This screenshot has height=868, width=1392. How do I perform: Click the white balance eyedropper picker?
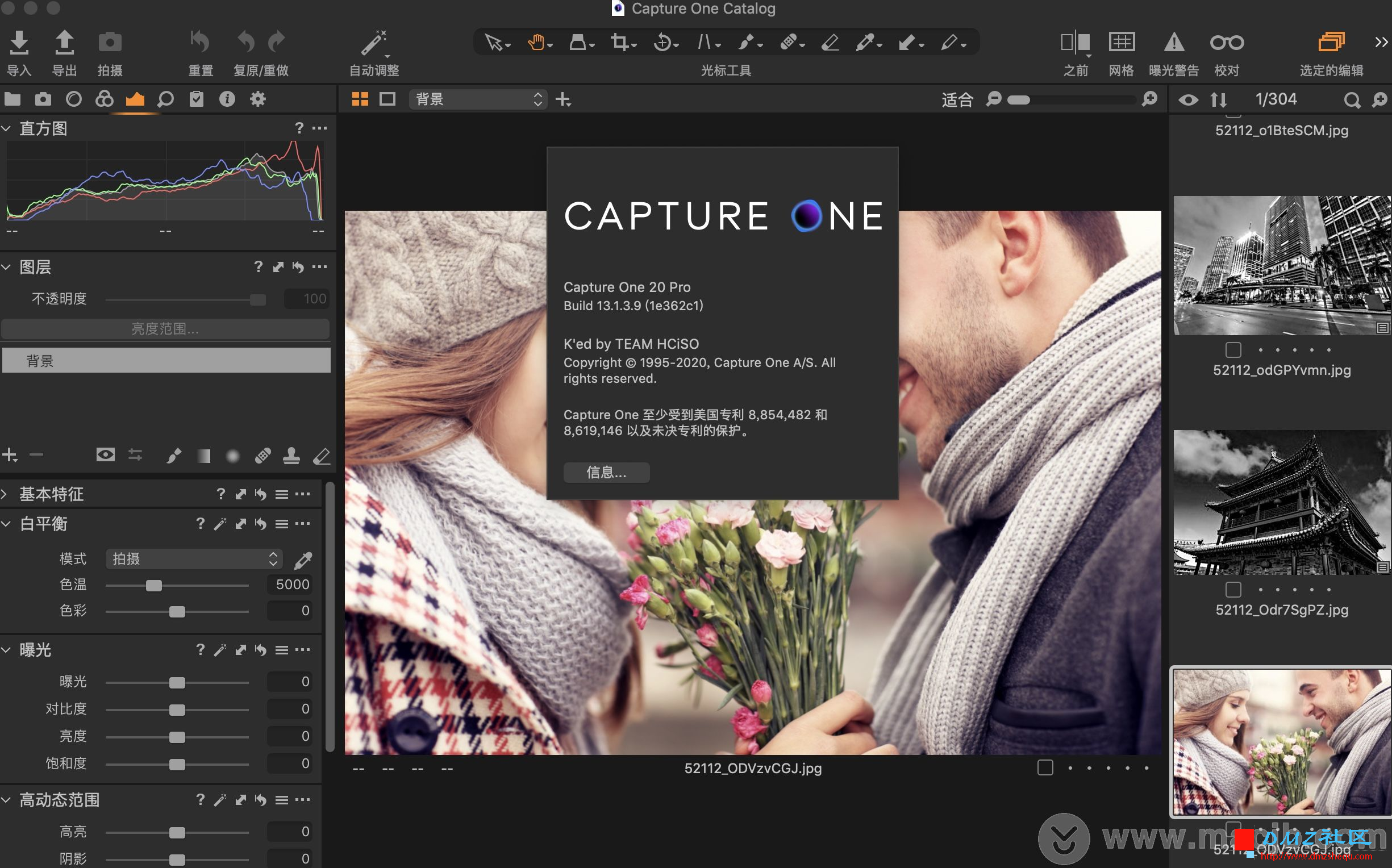click(303, 560)
